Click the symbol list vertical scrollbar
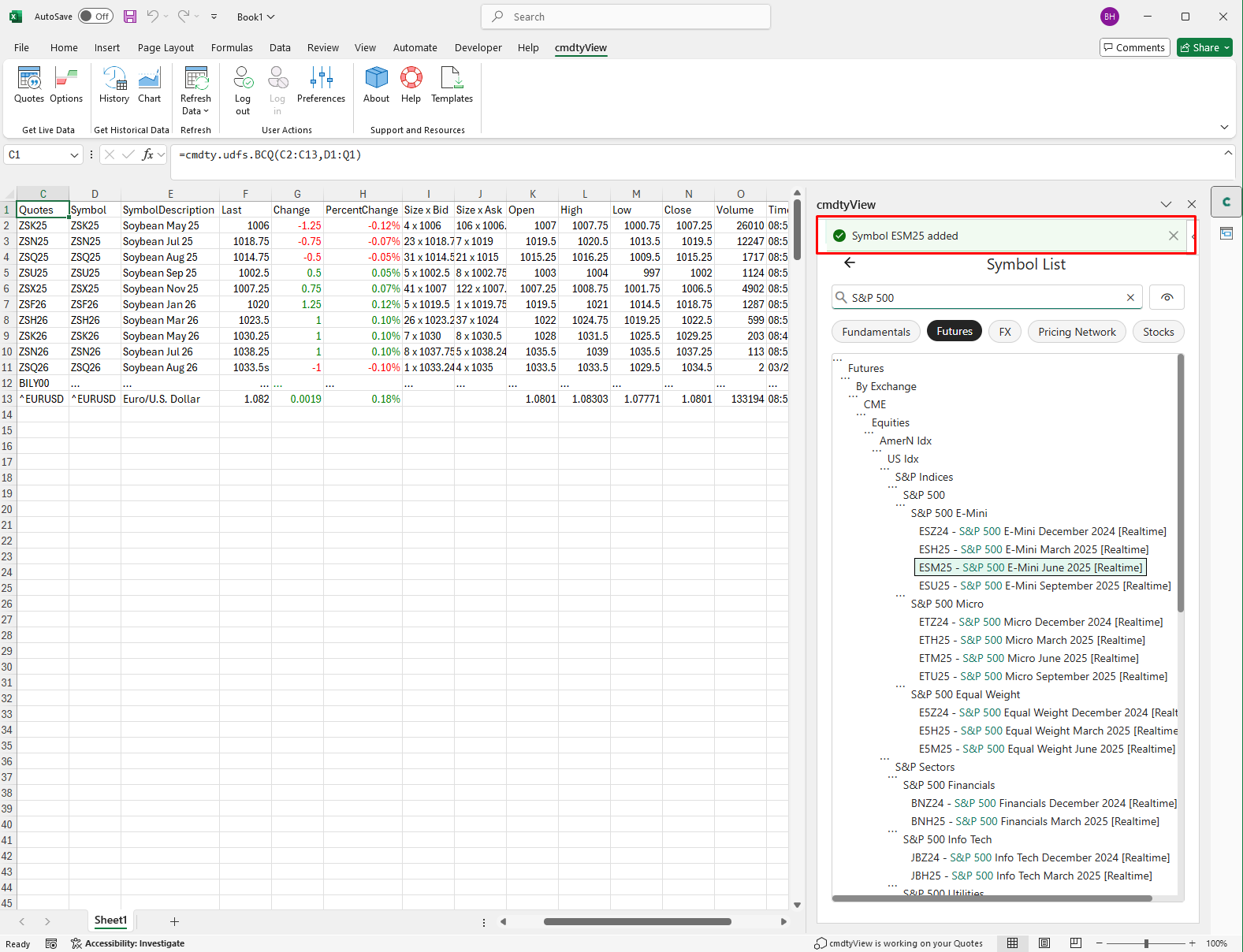The image size is (1243, 952). [1181, 483]
